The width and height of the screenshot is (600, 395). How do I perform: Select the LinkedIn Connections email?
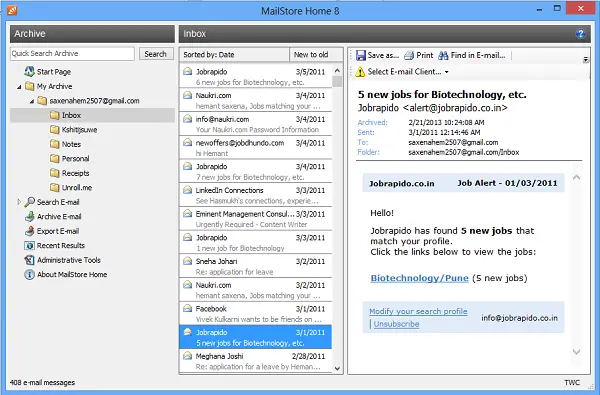256,195
